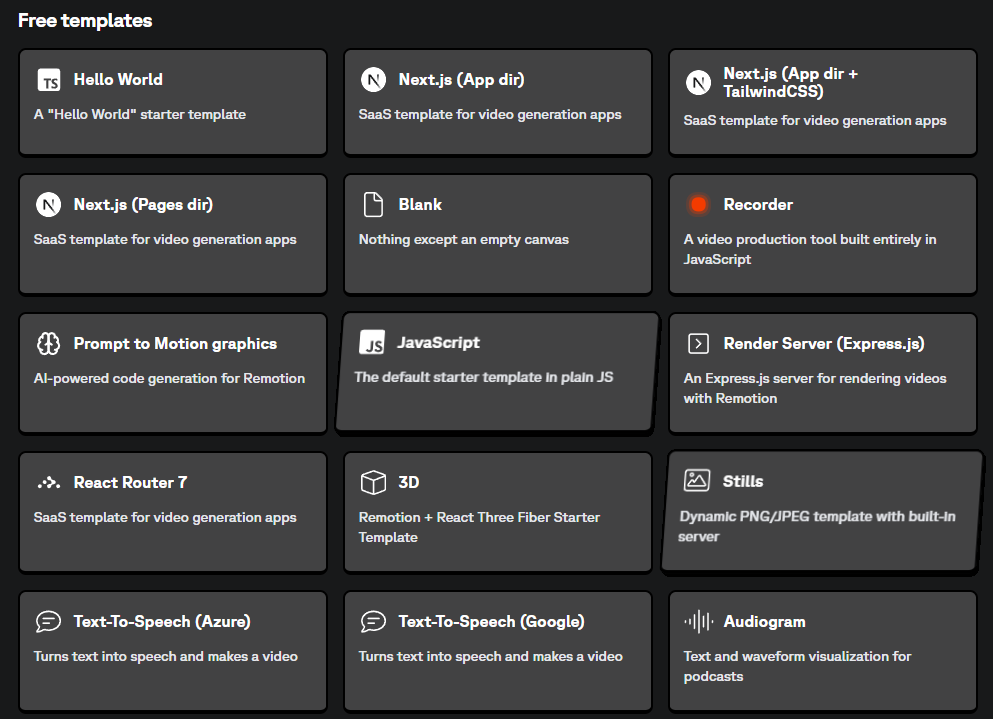Image resolution: width=993 pixels, height=719 pixels.
Task: Click the blank file icon on Blank card
Action: [373, 205]
